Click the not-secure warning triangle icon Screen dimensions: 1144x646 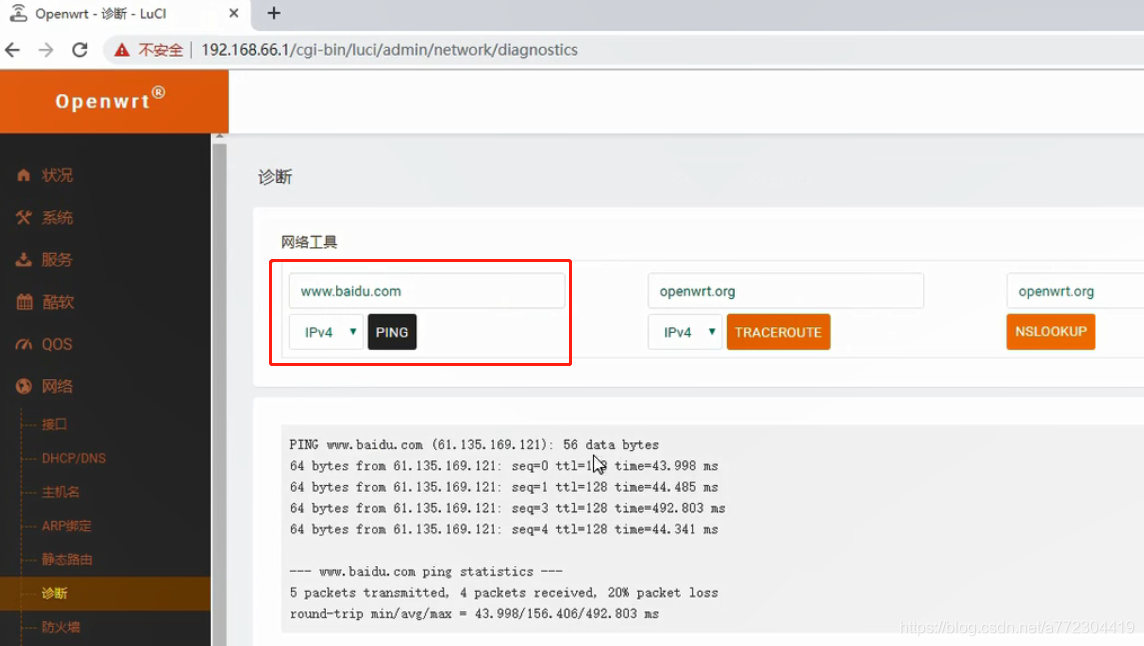pyautogui.click(x=122, y=50)
